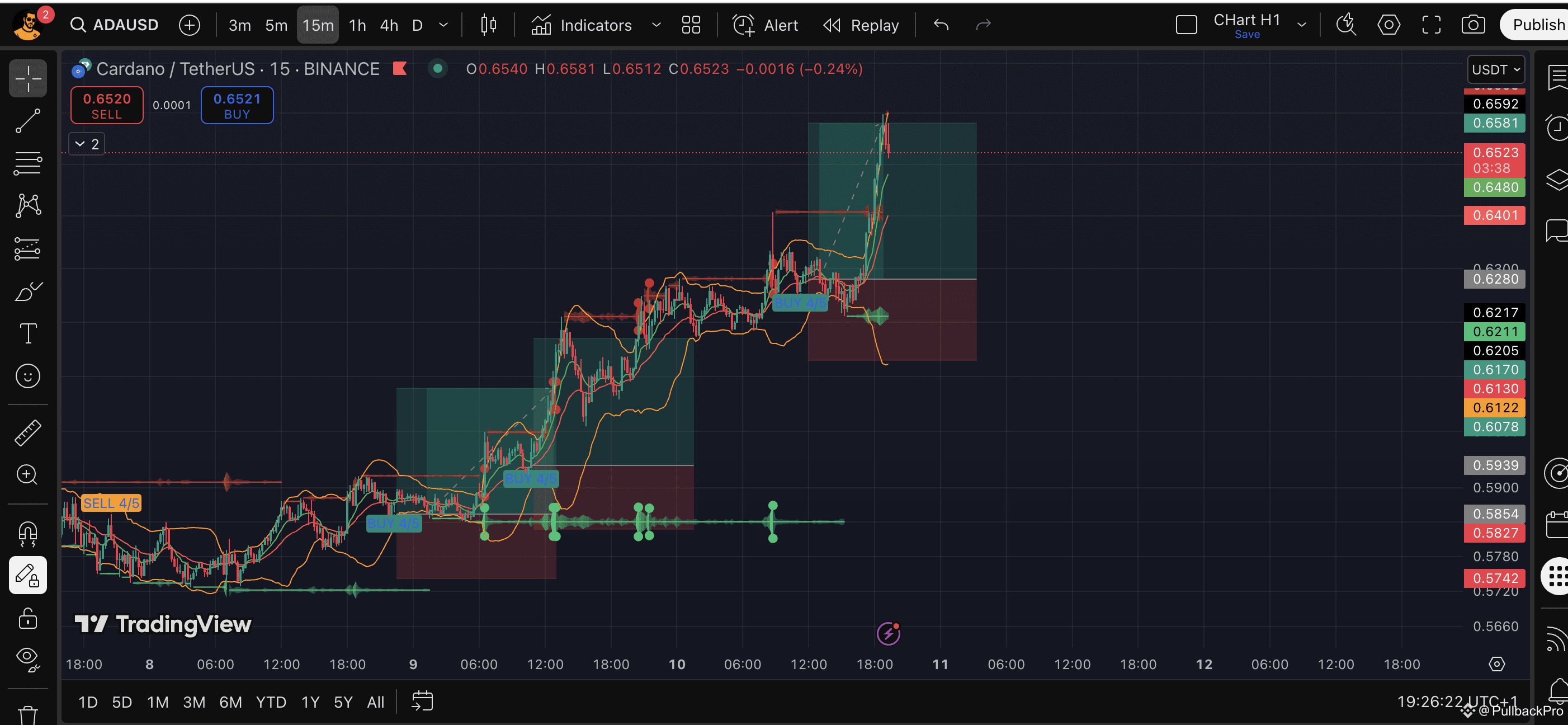Open chart settings hexagon icon
1568x725 pixels.
(1388, 25)
